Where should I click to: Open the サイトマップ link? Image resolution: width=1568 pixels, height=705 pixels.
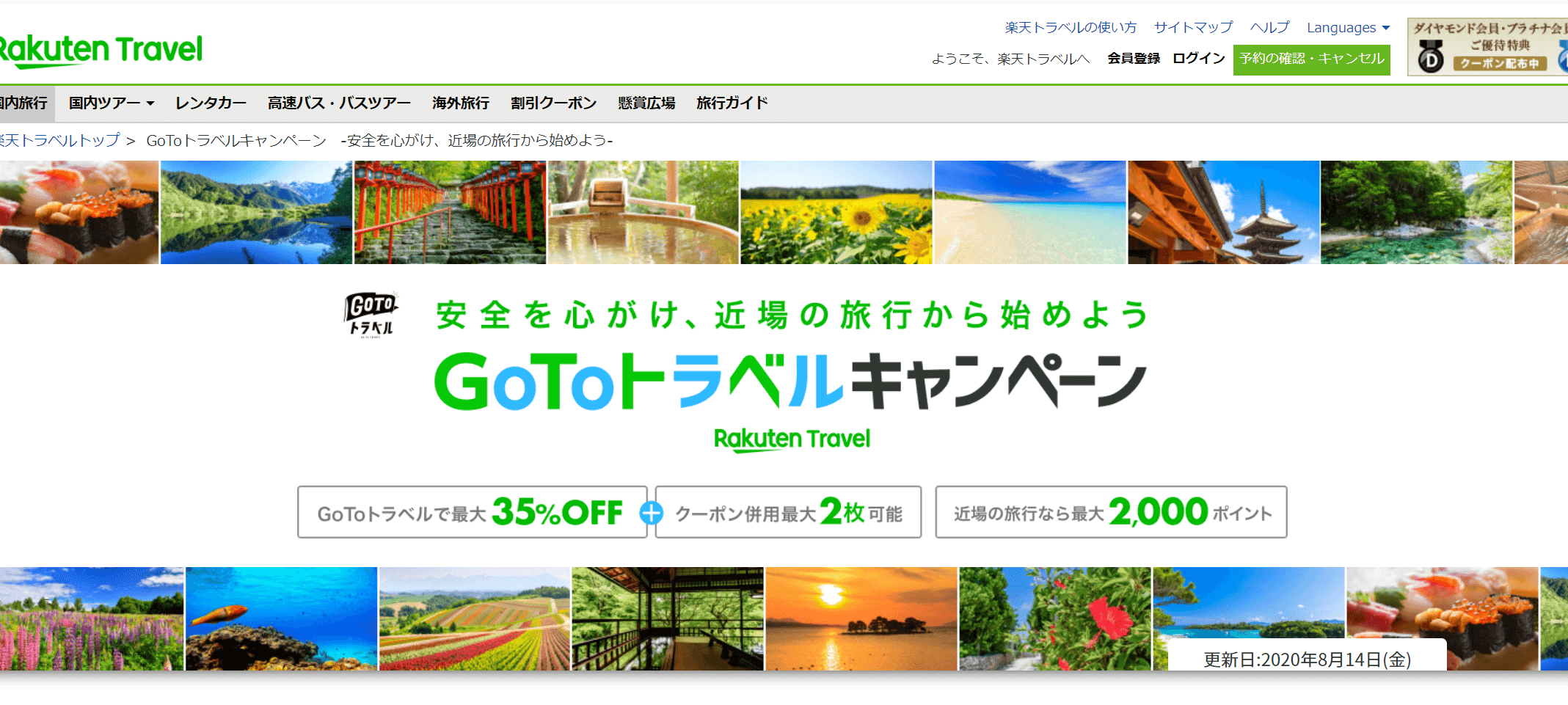click(1194, 28)
